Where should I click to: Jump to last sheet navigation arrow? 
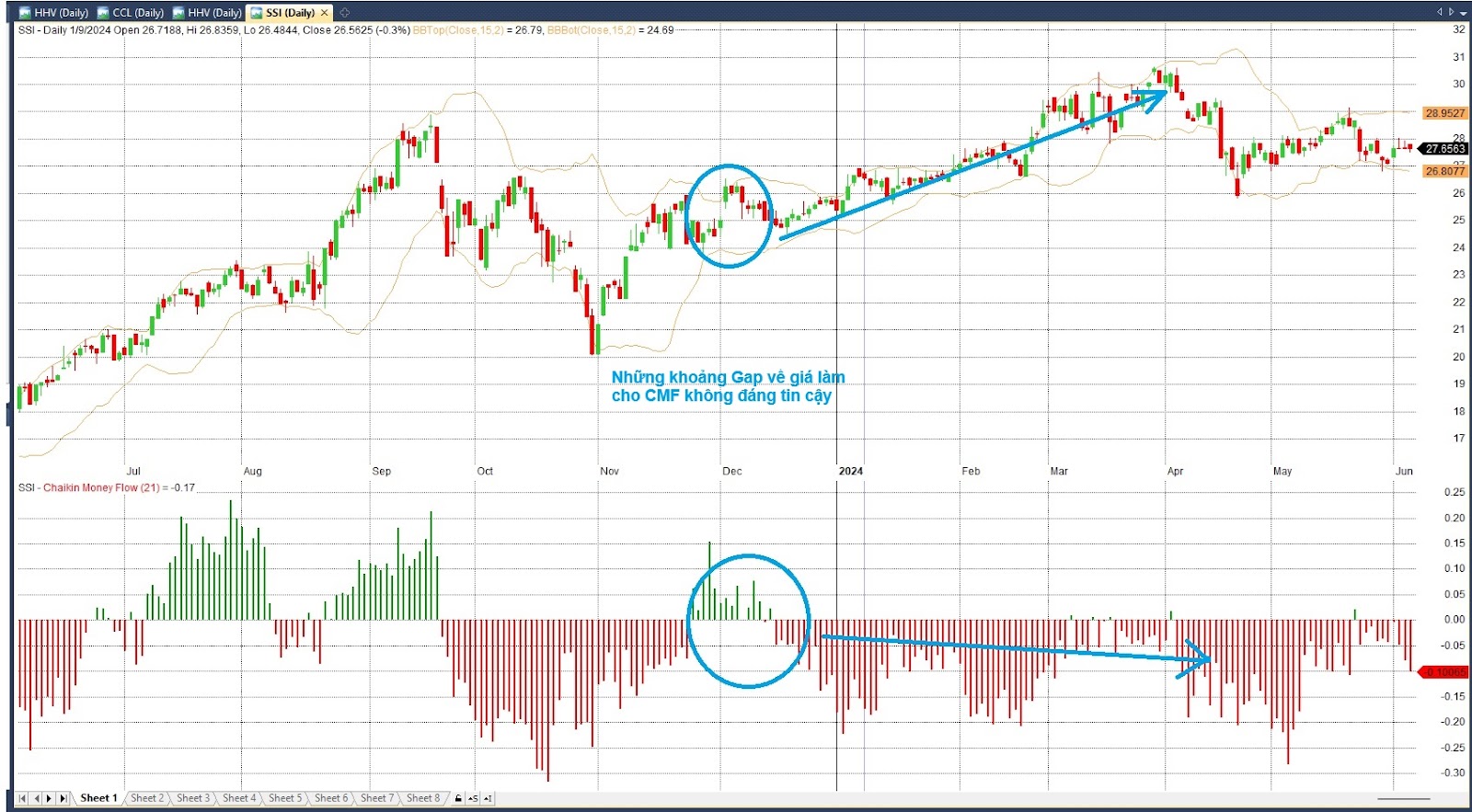point(63,798)
